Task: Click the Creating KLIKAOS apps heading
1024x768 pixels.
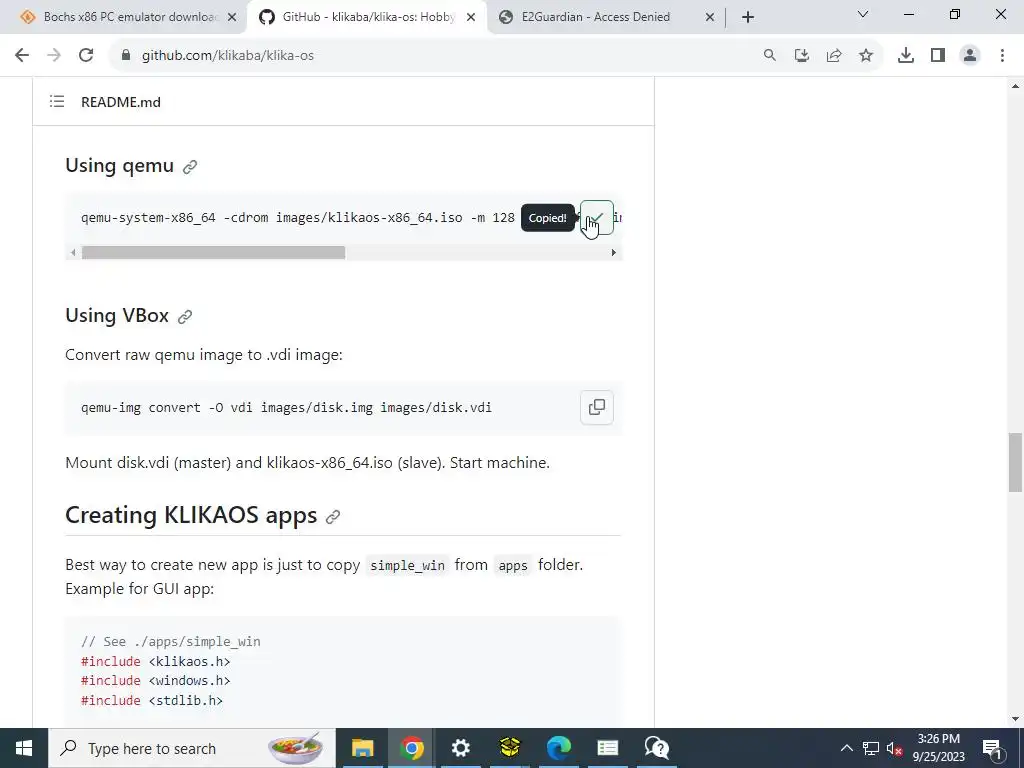Action: [191, 515]
